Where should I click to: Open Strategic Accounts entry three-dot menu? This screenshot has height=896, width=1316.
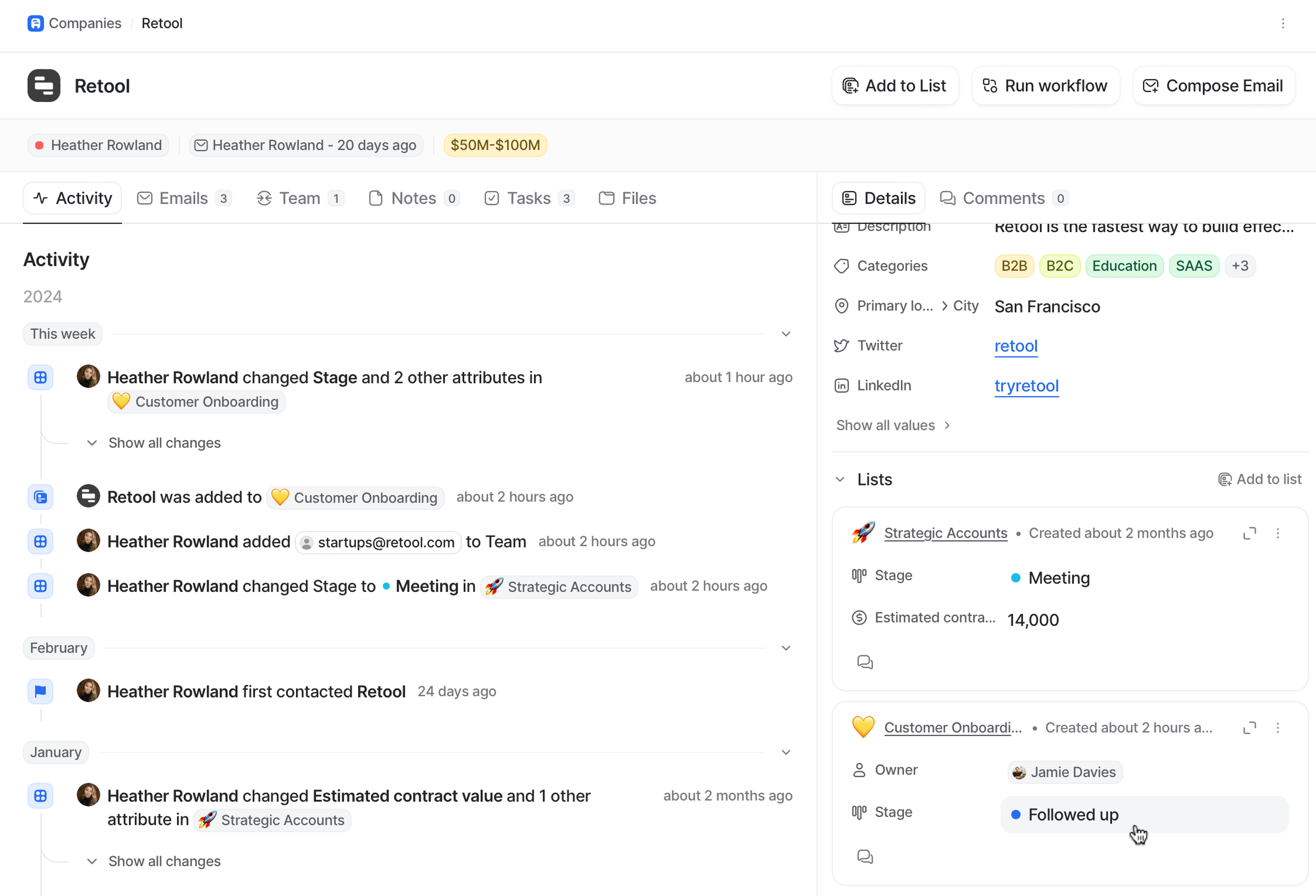(1278, 533)
